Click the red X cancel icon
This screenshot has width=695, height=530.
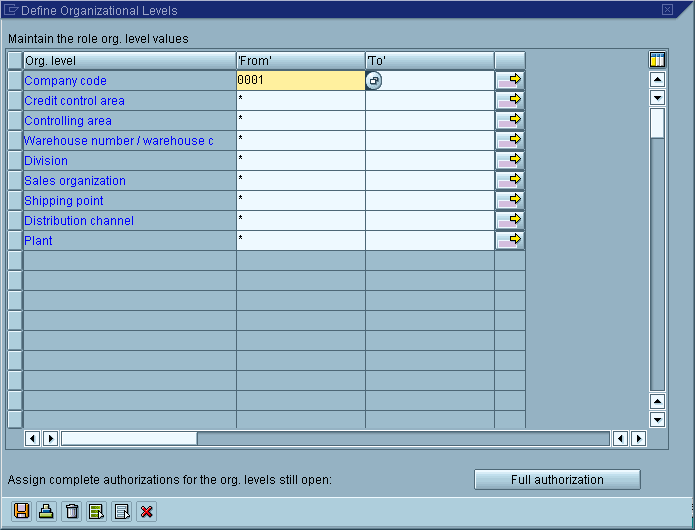147,511
